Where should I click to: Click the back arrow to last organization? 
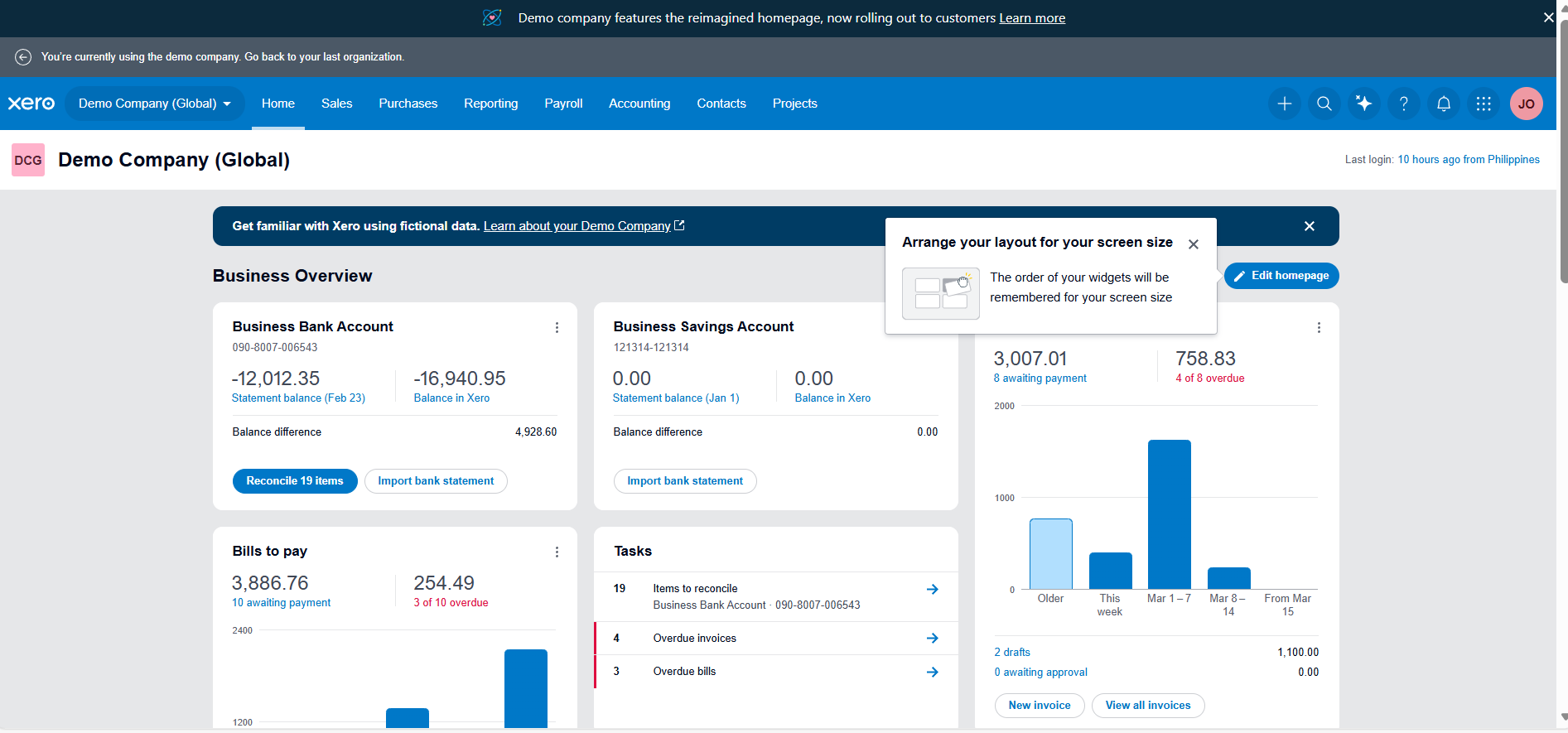pos(23,57)
